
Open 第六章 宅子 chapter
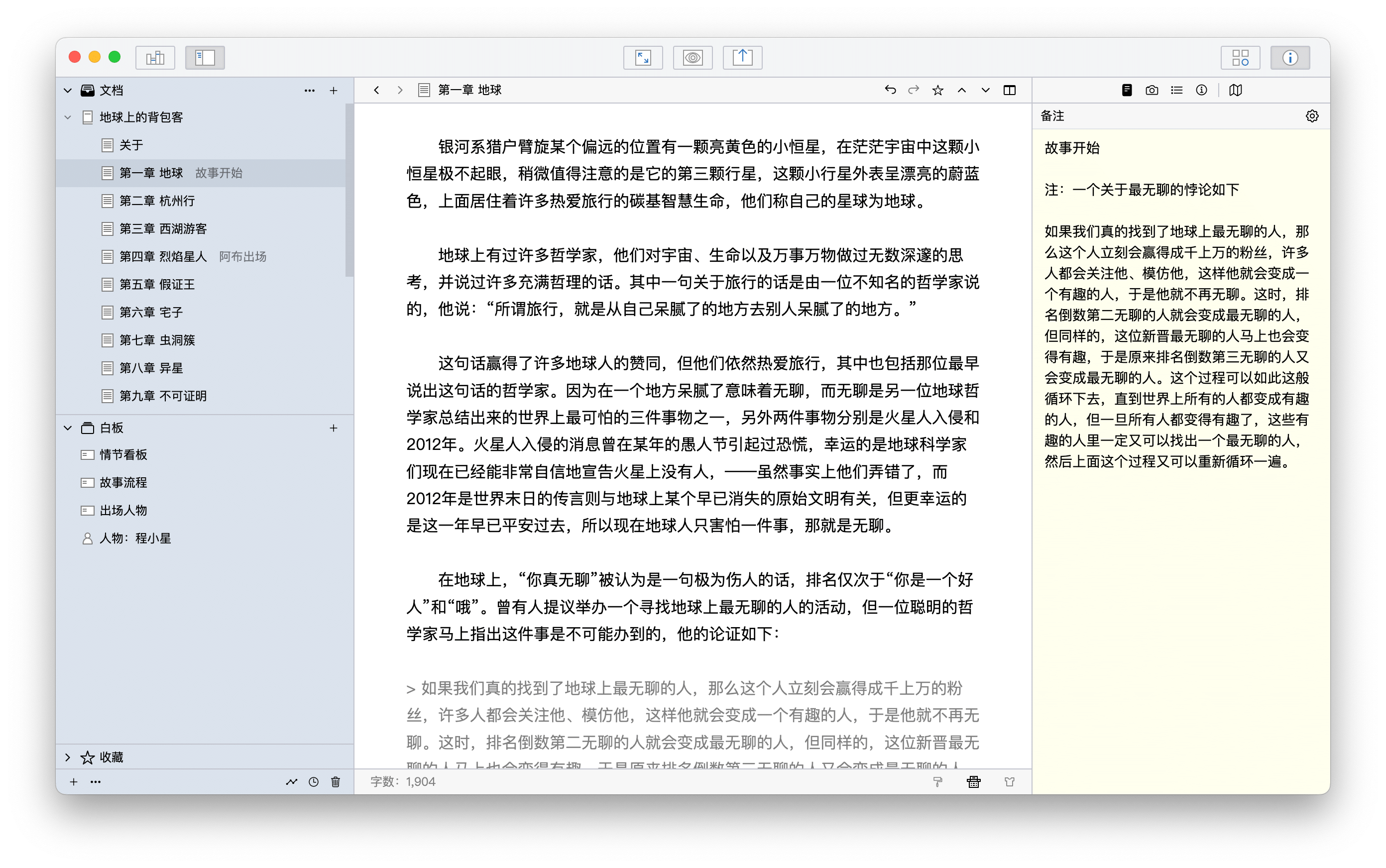[x=201, y=312]
